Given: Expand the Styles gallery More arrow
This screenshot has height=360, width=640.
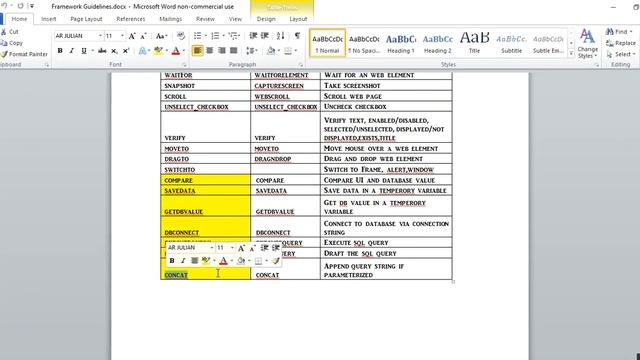Looking at the screenshot, I should 571,53.
